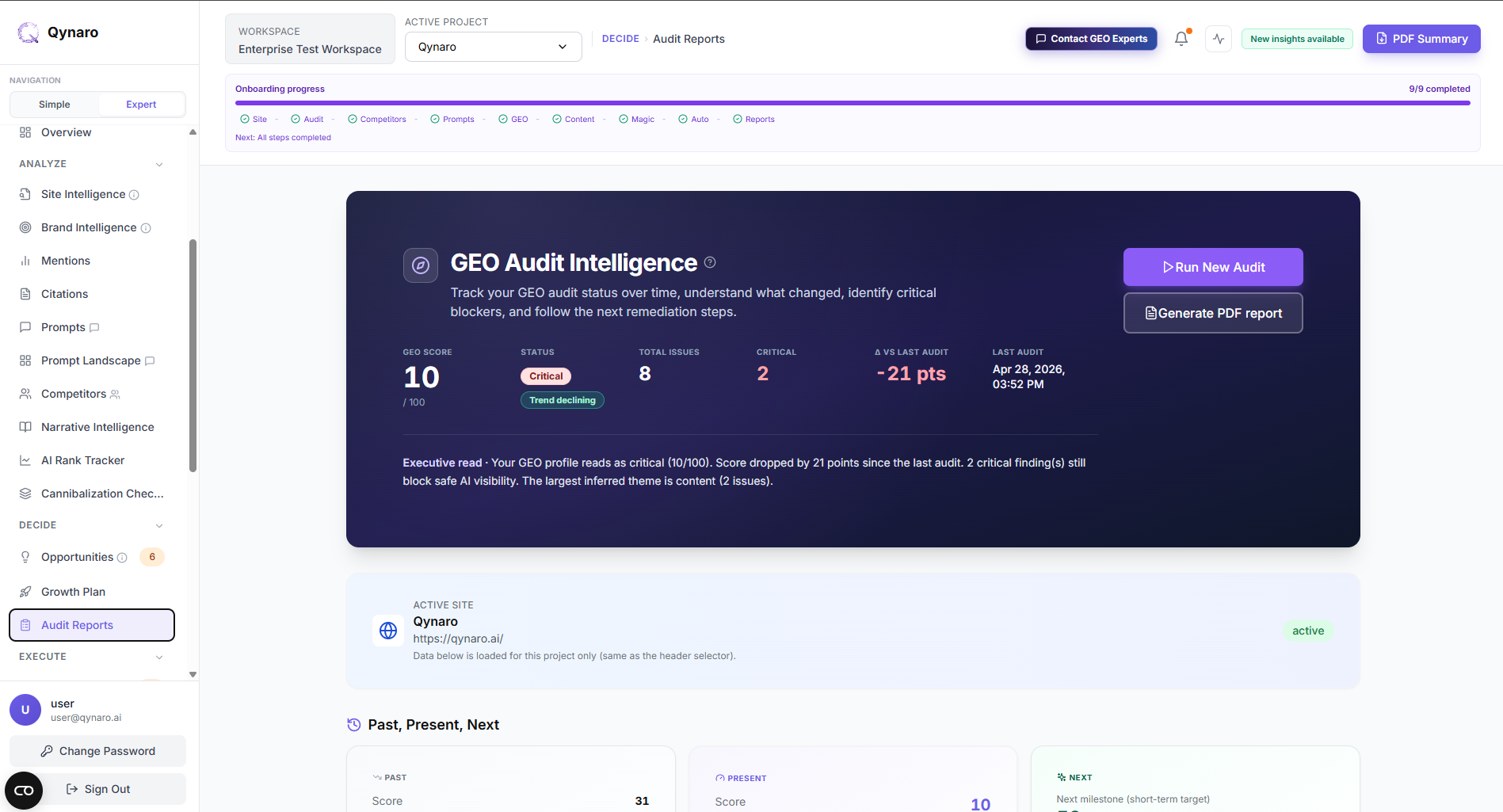
Task: Open the activity pulse icon in header
Action: (x=1219, y=39)
